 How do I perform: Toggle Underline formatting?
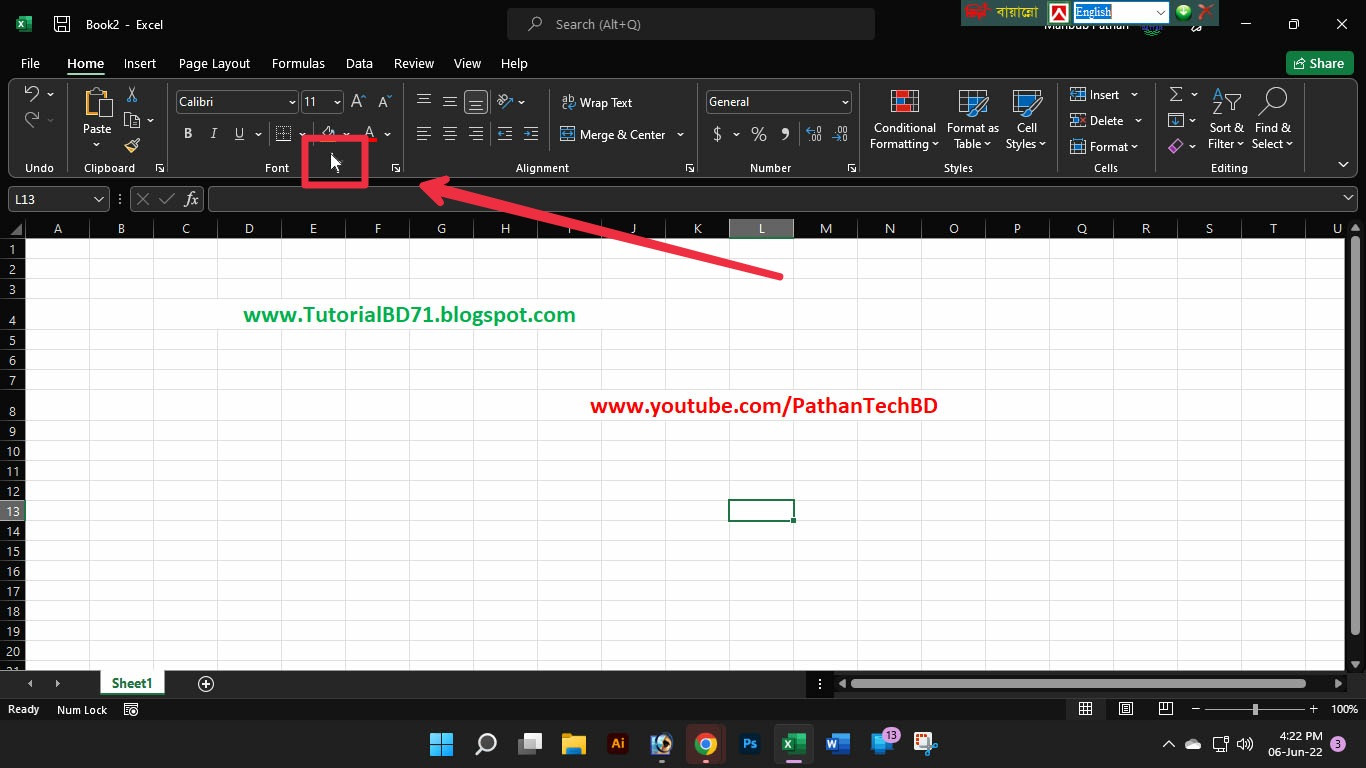coord(239,134)
